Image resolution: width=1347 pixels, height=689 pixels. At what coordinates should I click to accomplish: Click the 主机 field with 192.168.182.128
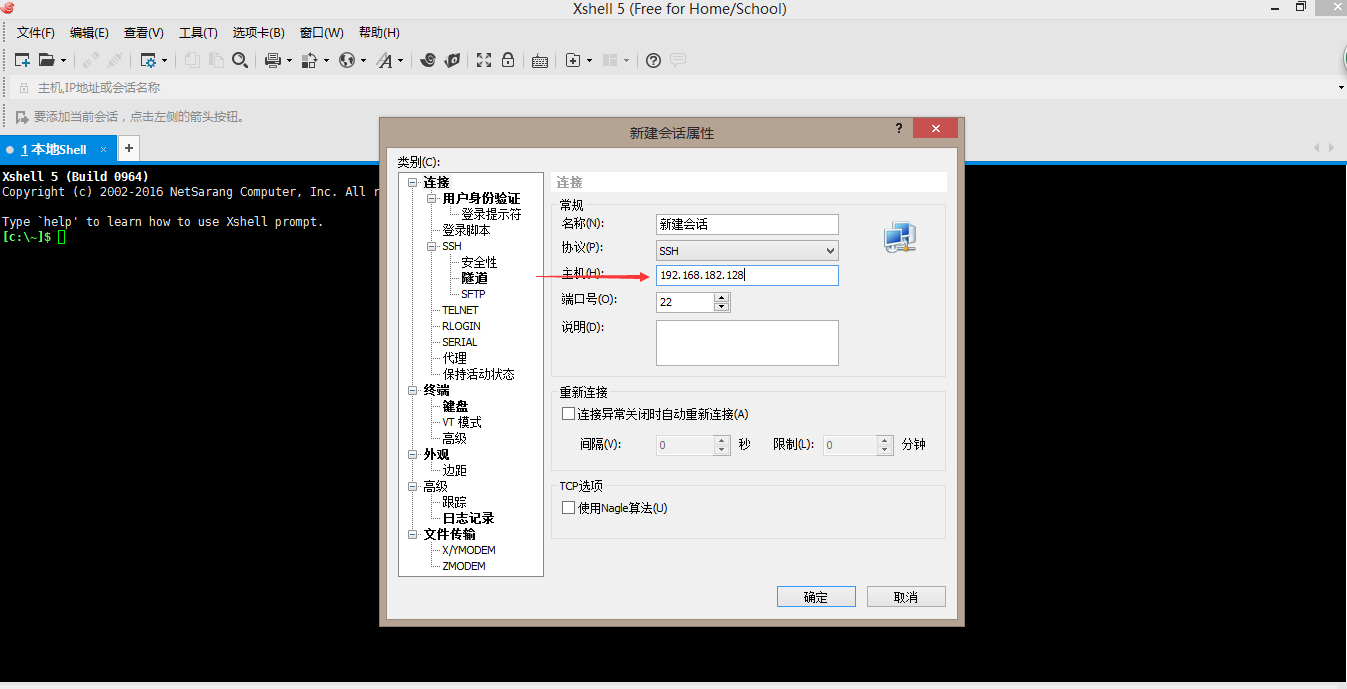pyautogui.click(x=747, y=275)
